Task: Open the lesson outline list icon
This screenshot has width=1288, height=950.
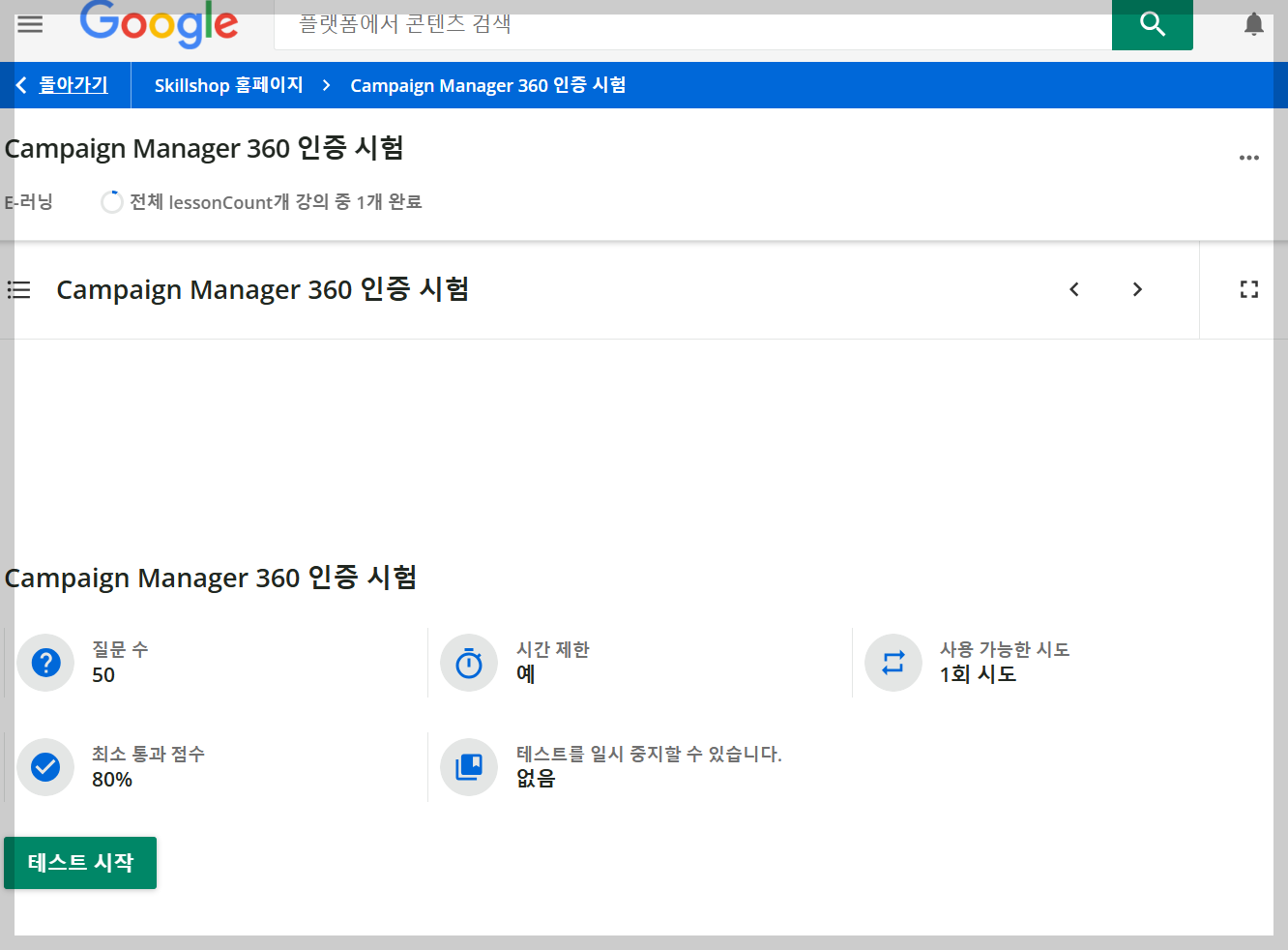Action: click(19, 289)
